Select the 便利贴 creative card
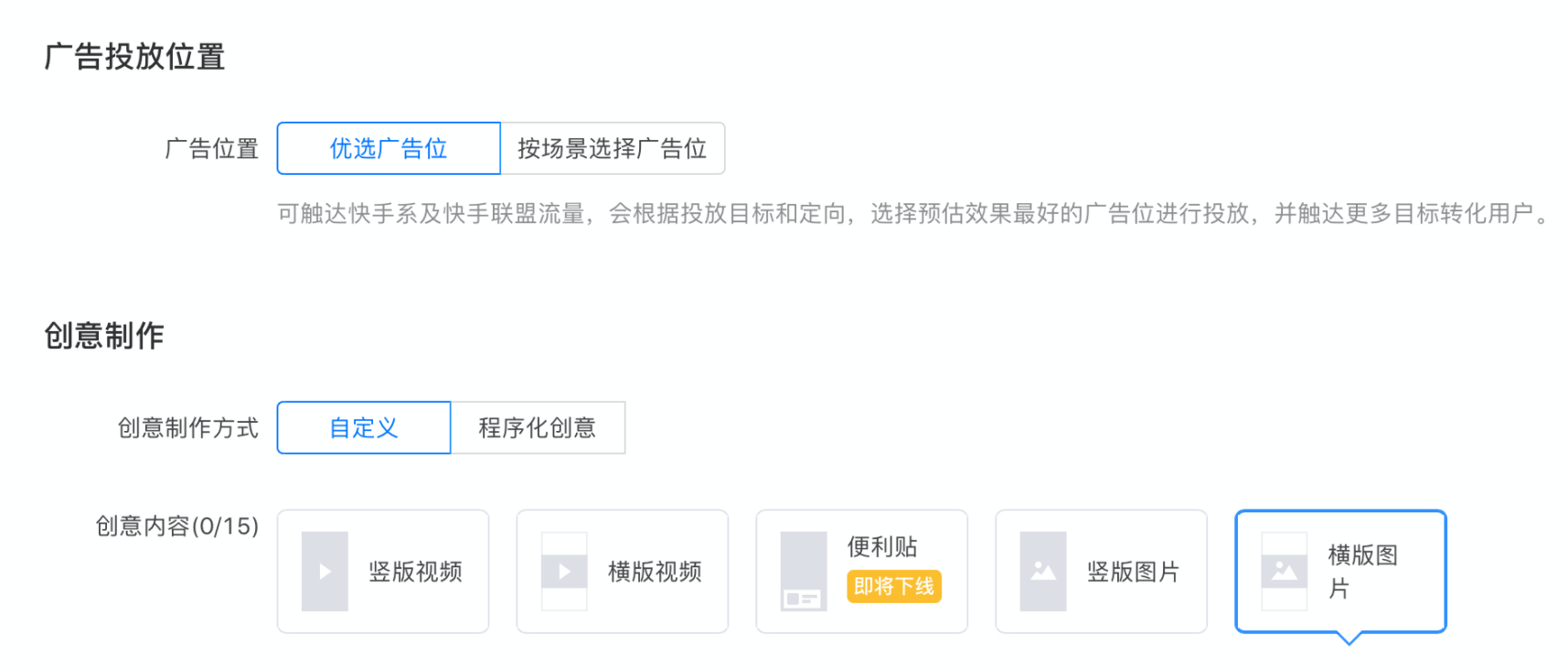The width and height of the screenshot is (1568, 667). pos(860,571)
